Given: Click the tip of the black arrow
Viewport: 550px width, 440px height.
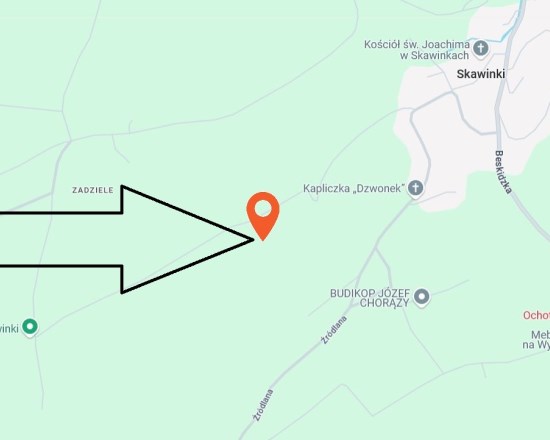Looking at the screenshot, I should coord(253,240).
